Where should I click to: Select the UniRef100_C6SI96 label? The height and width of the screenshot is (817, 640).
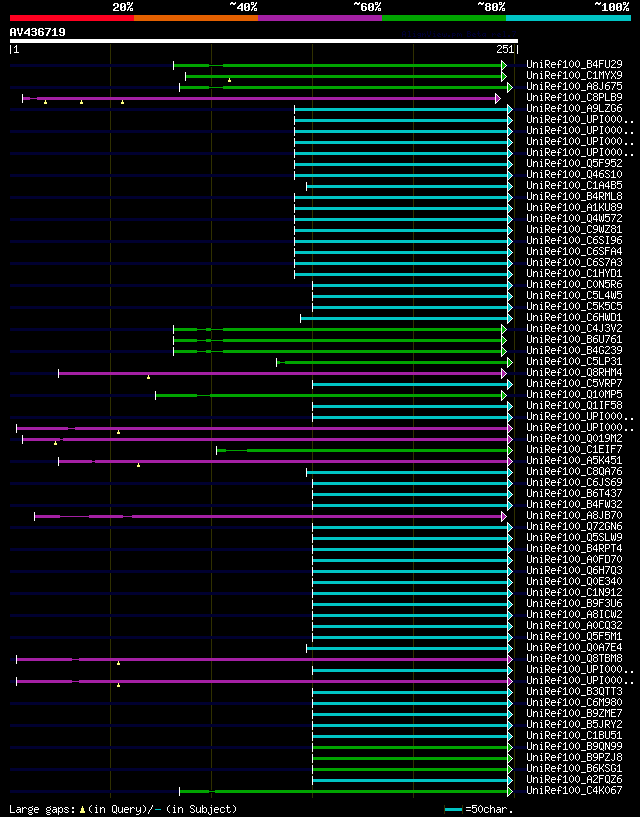coord(574,240)
